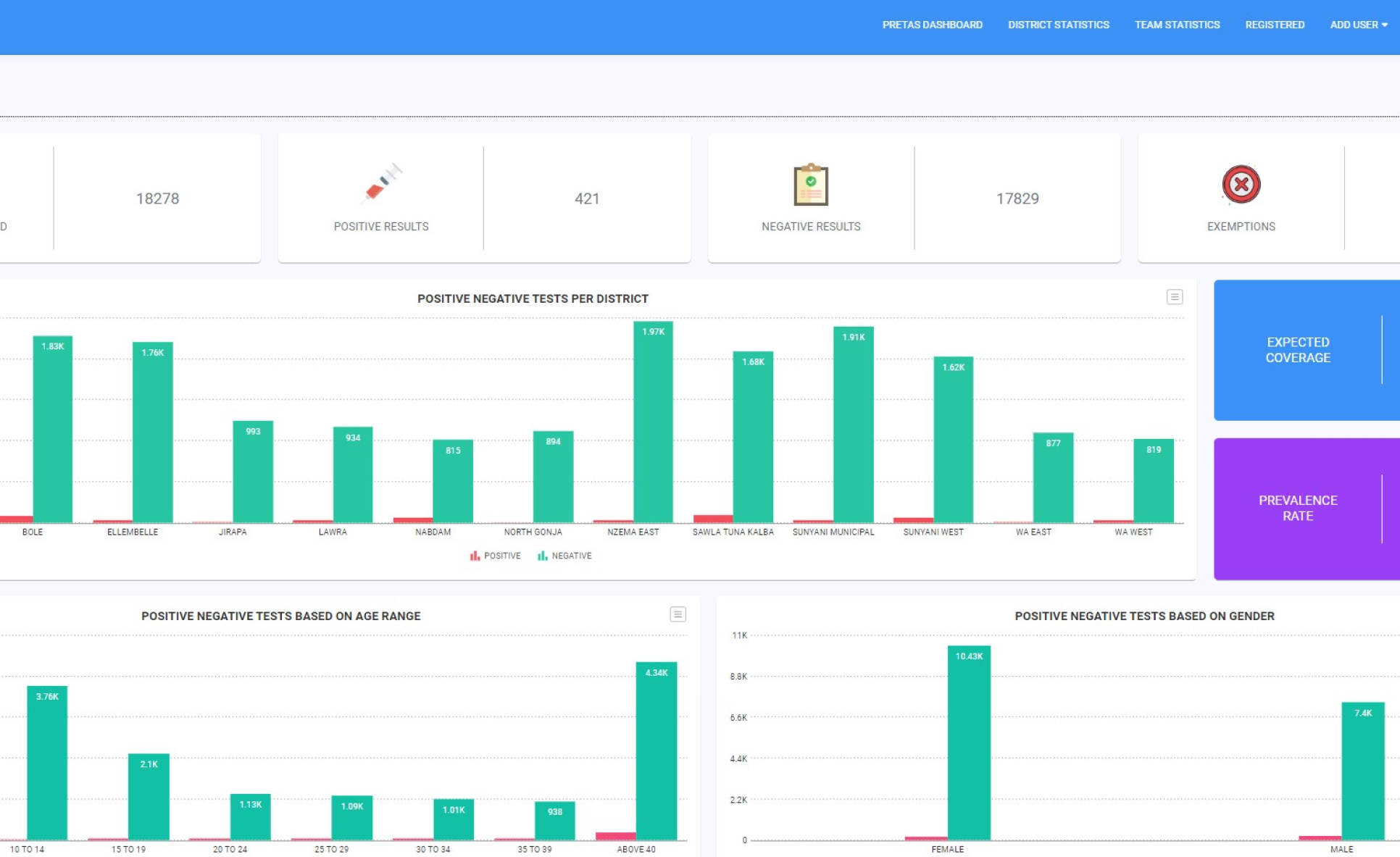This screenshot has width=1400, height=857.
Task: Open the PRETAS DASHBOARD menu item
Action: click(x=932, y=25)
